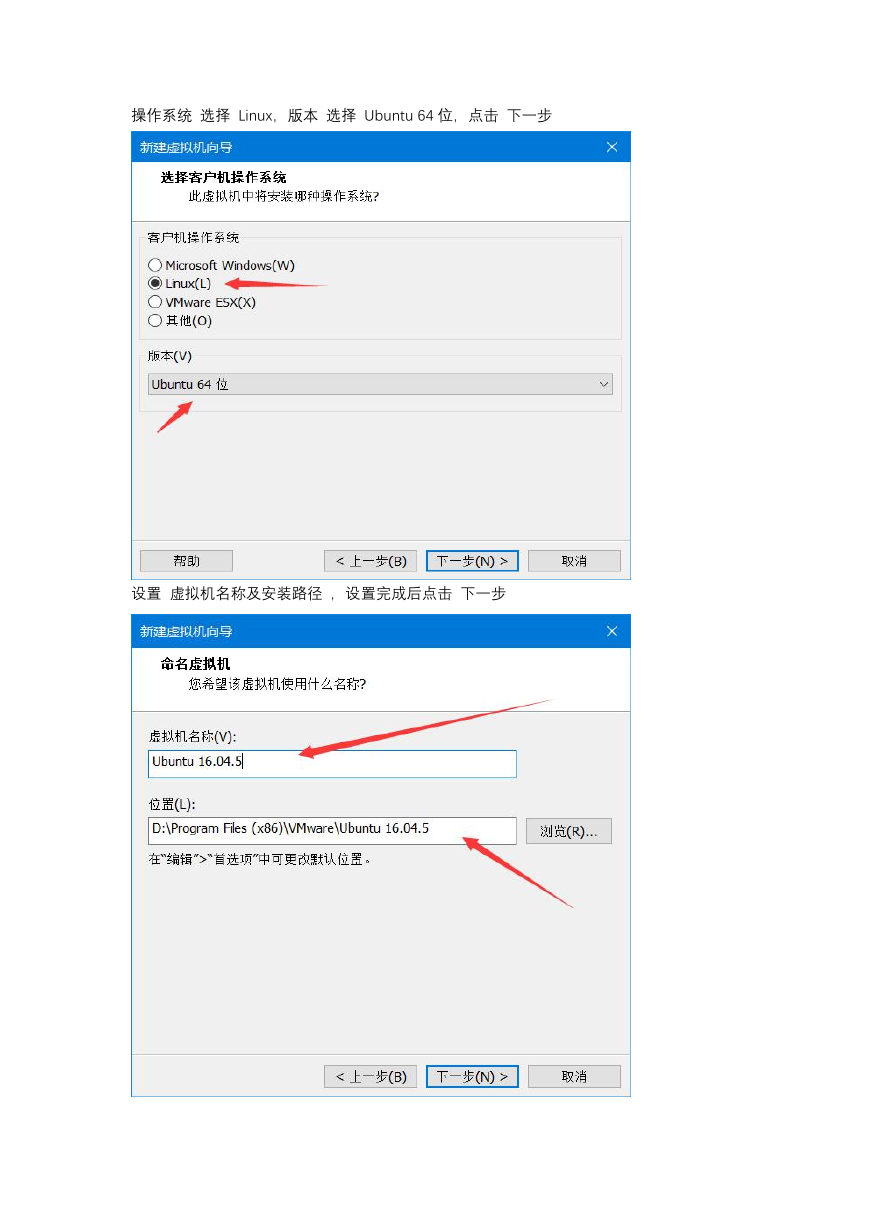Go back with 上一步(B) in OS selection dialog
Screen dimensions: 869x1228
[370, 561]
